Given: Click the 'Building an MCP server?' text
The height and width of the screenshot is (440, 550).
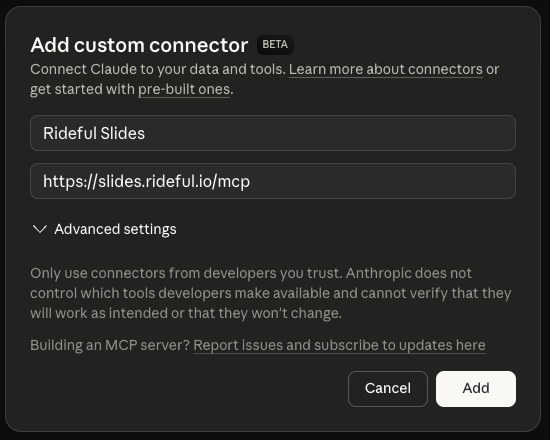Looking at the screenshot, I should coord(110,345).
